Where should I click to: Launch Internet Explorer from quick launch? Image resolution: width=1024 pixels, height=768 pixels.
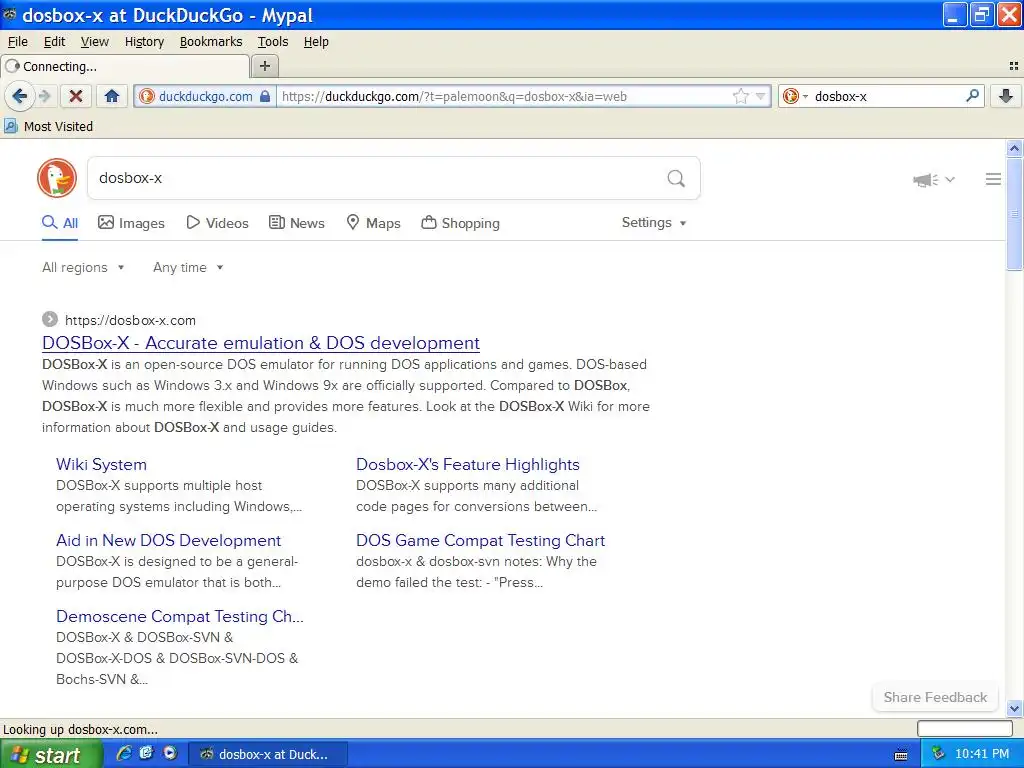(x=123, y=754)
